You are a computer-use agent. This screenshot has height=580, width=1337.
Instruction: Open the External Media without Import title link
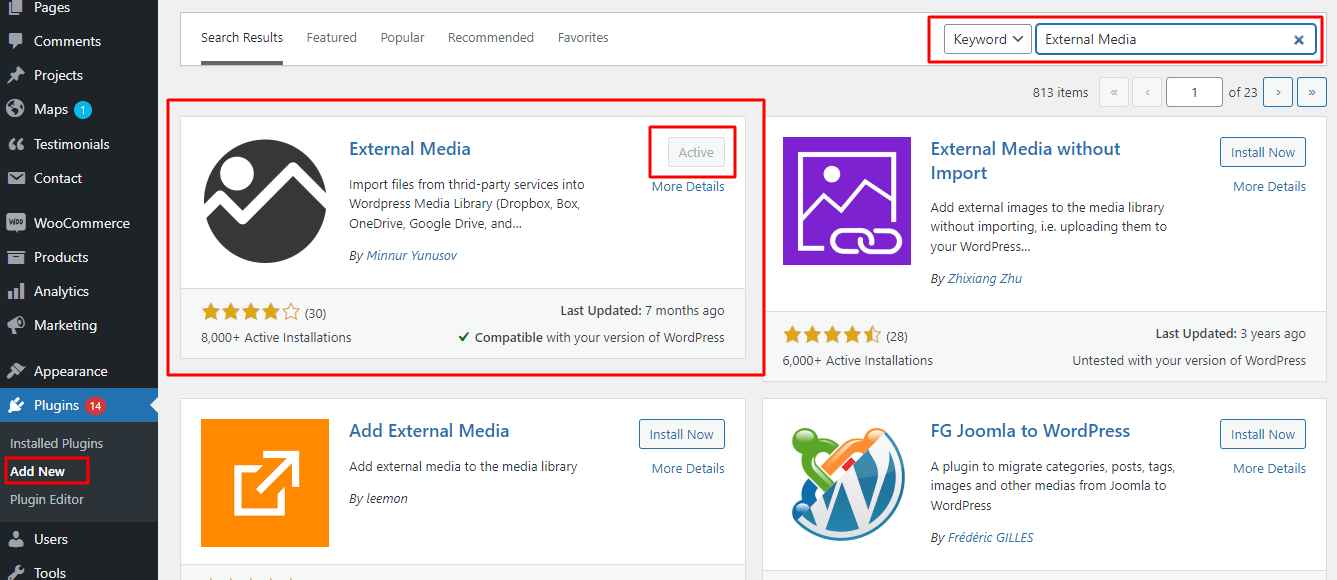pos(1025,161)
